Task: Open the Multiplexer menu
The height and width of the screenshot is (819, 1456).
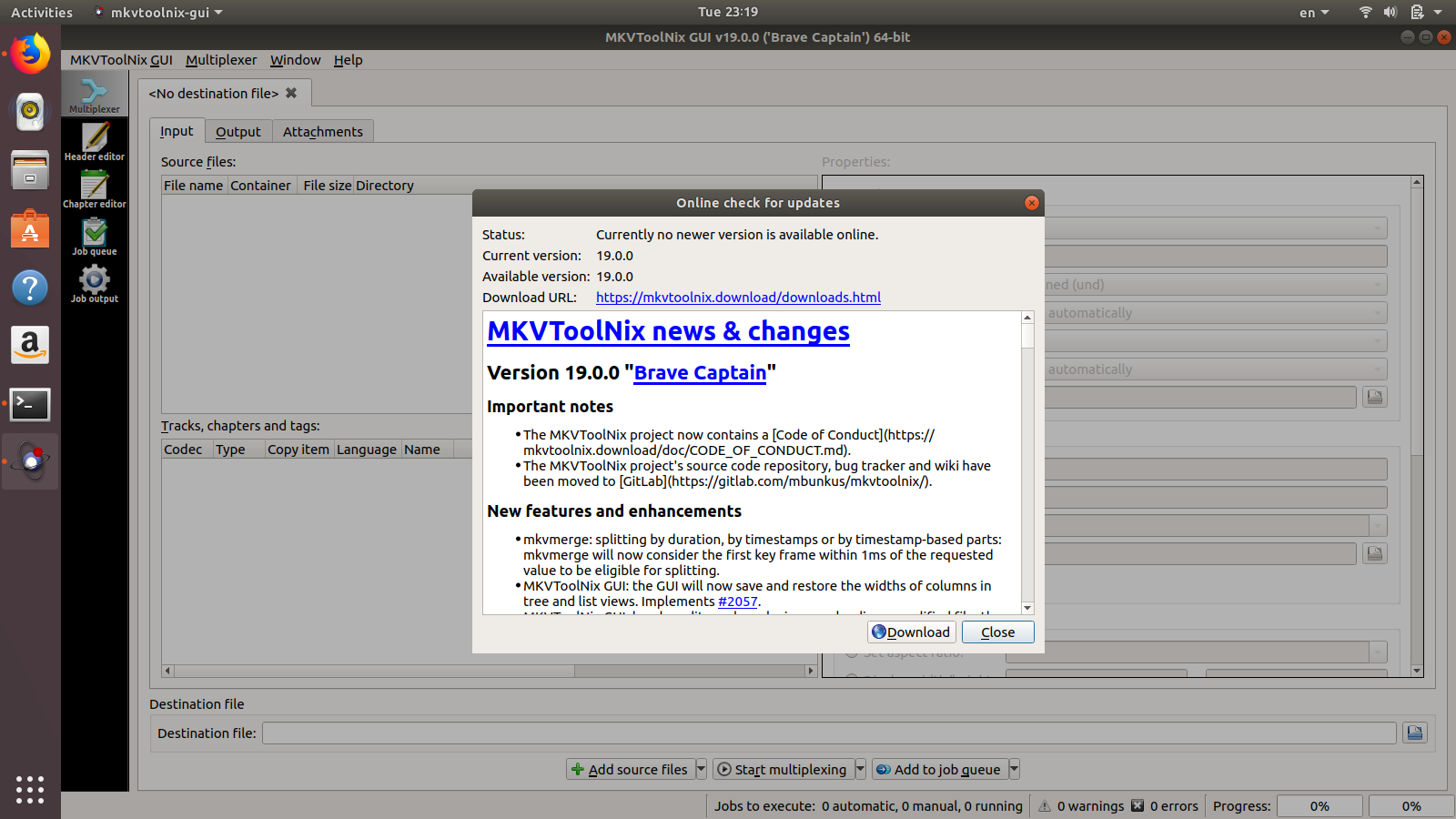Action: tap(221, 60)
